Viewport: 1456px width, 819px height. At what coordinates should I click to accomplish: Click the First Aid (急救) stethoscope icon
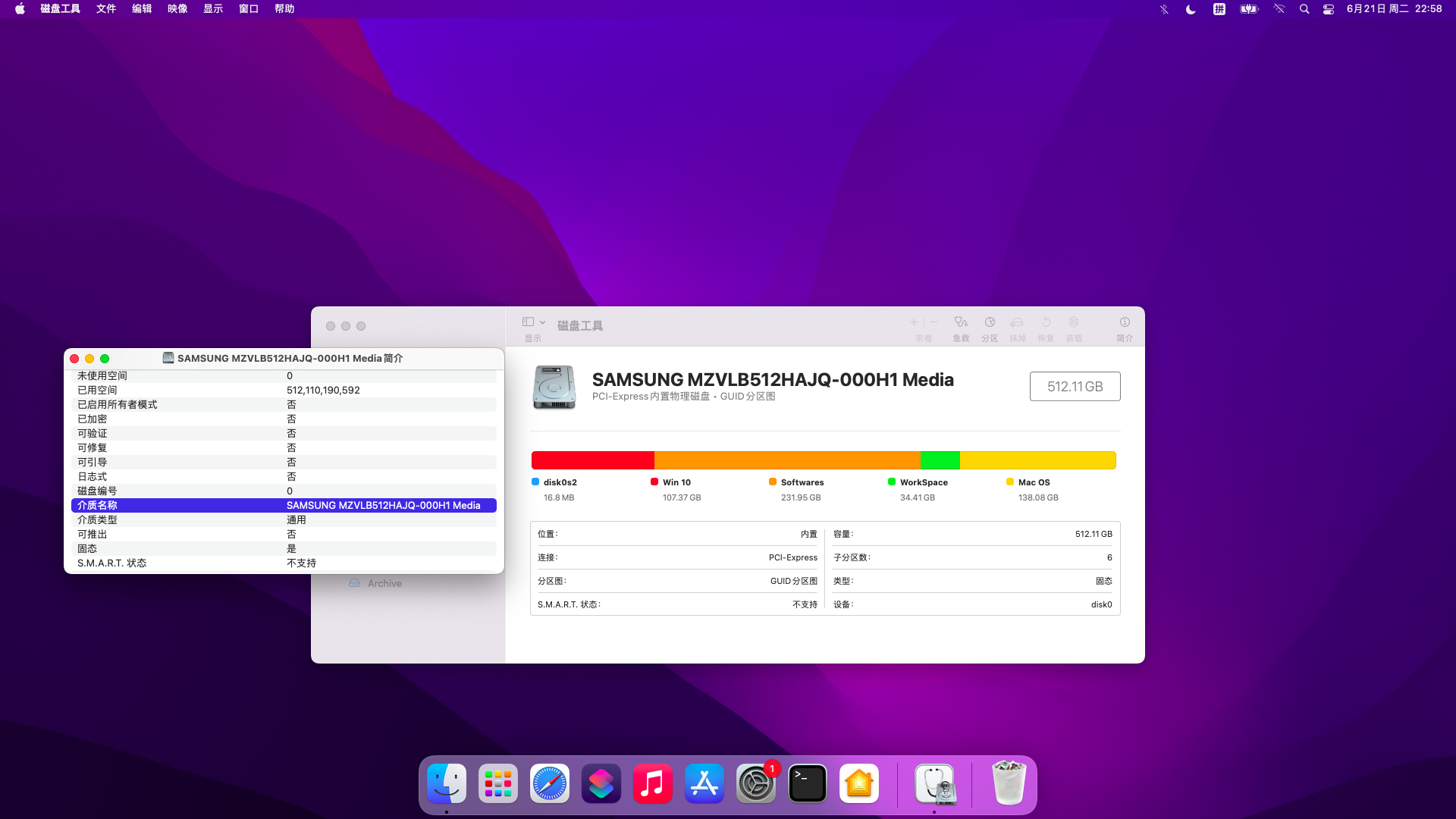coord(961,322)
